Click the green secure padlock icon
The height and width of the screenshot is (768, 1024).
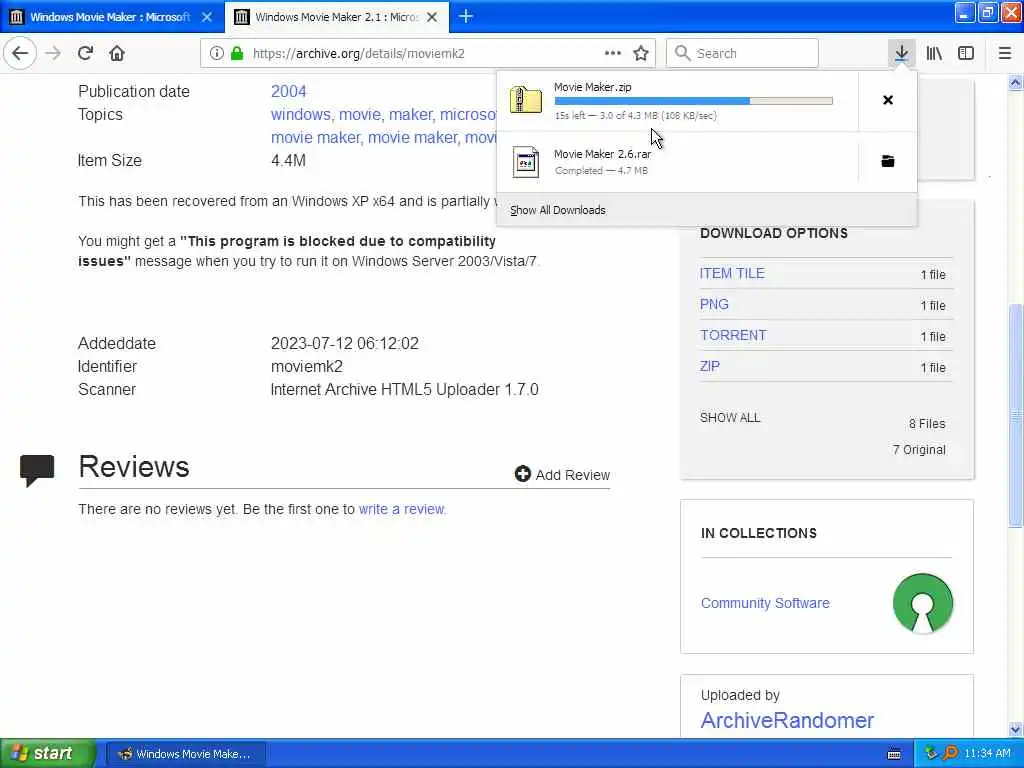click(x=237, y=54)
